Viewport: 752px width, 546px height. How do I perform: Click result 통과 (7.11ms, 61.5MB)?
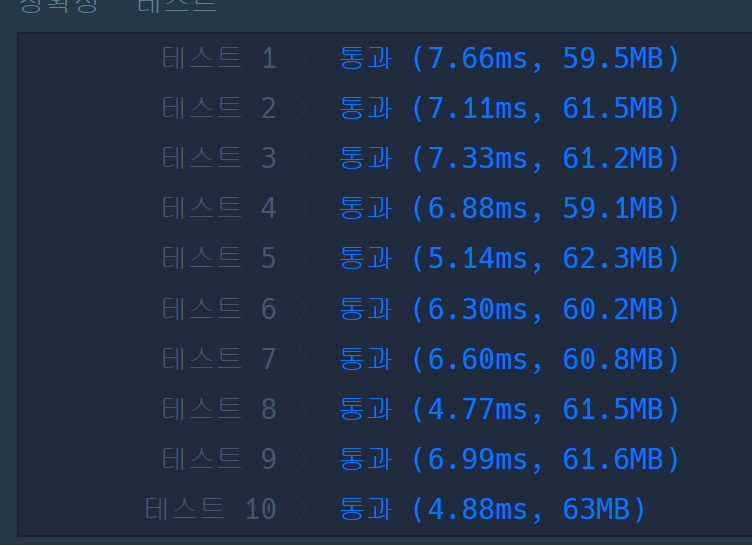click(509, 108)
